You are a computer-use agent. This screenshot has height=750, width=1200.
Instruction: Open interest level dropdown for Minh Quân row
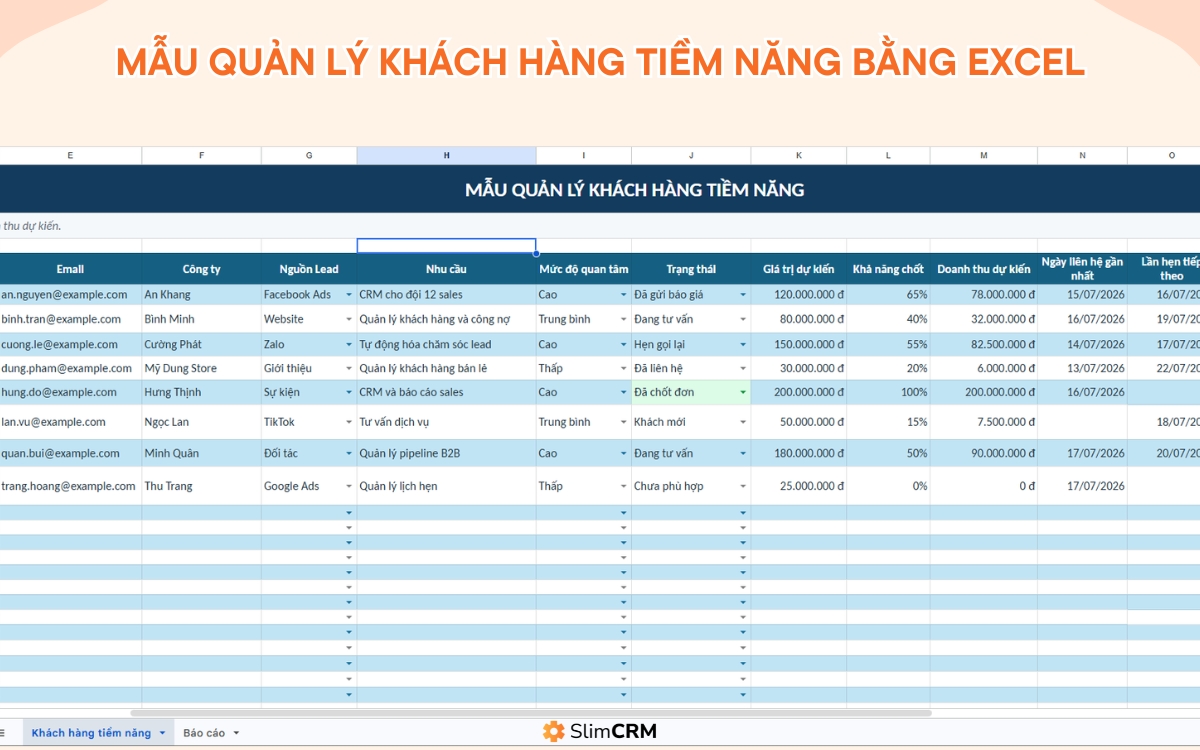click(x=624, y=453)
